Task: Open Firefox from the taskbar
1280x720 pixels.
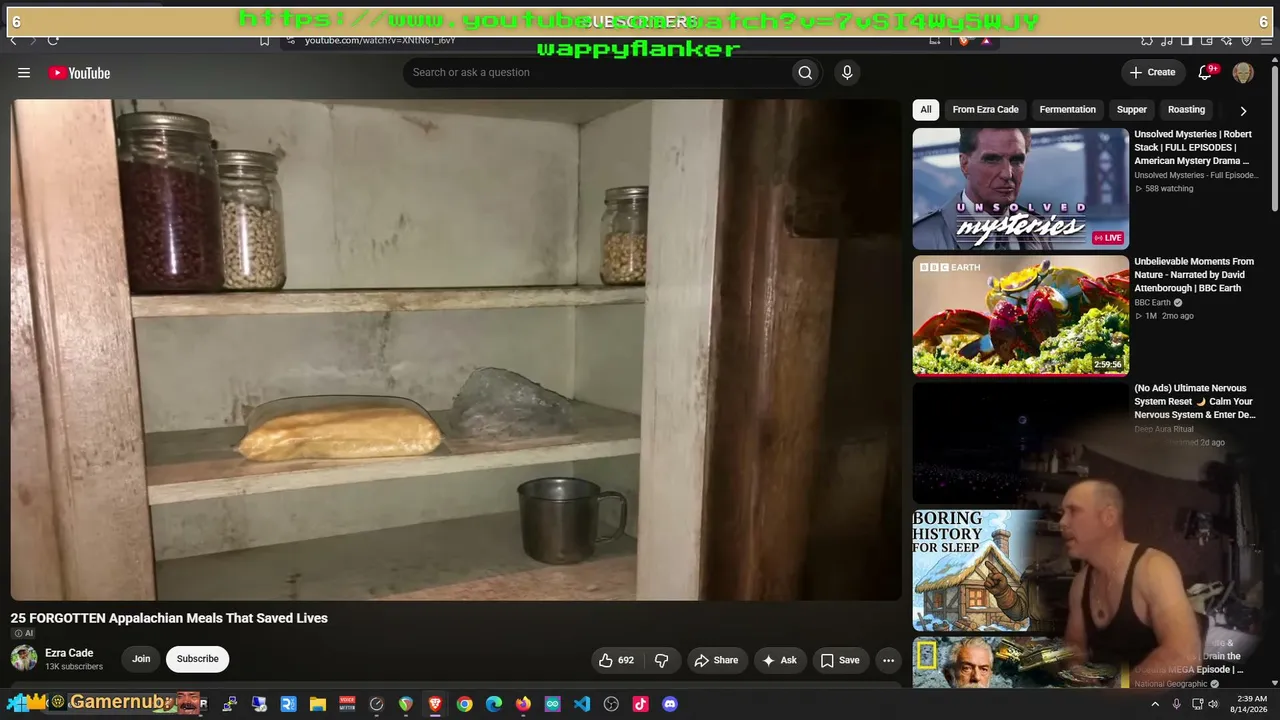Action: point(523,704)
